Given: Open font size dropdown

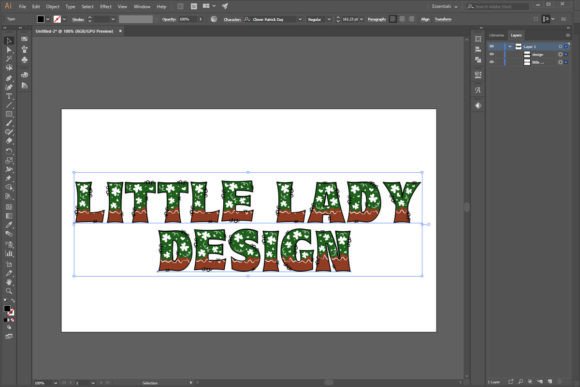Looking at the screenshot, I should coord(361,19).
